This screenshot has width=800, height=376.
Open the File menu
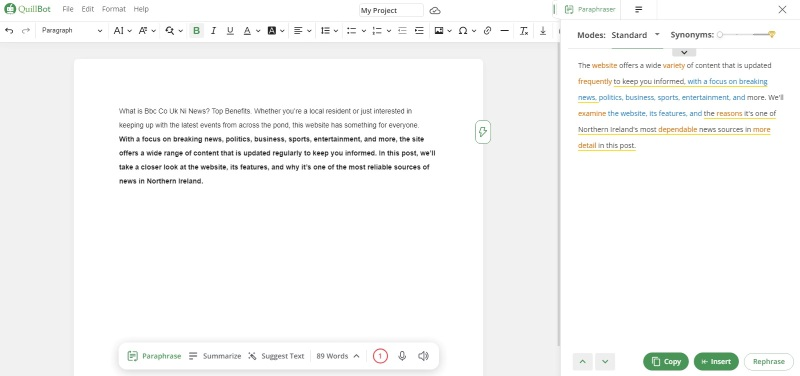[x=68, y=9]
